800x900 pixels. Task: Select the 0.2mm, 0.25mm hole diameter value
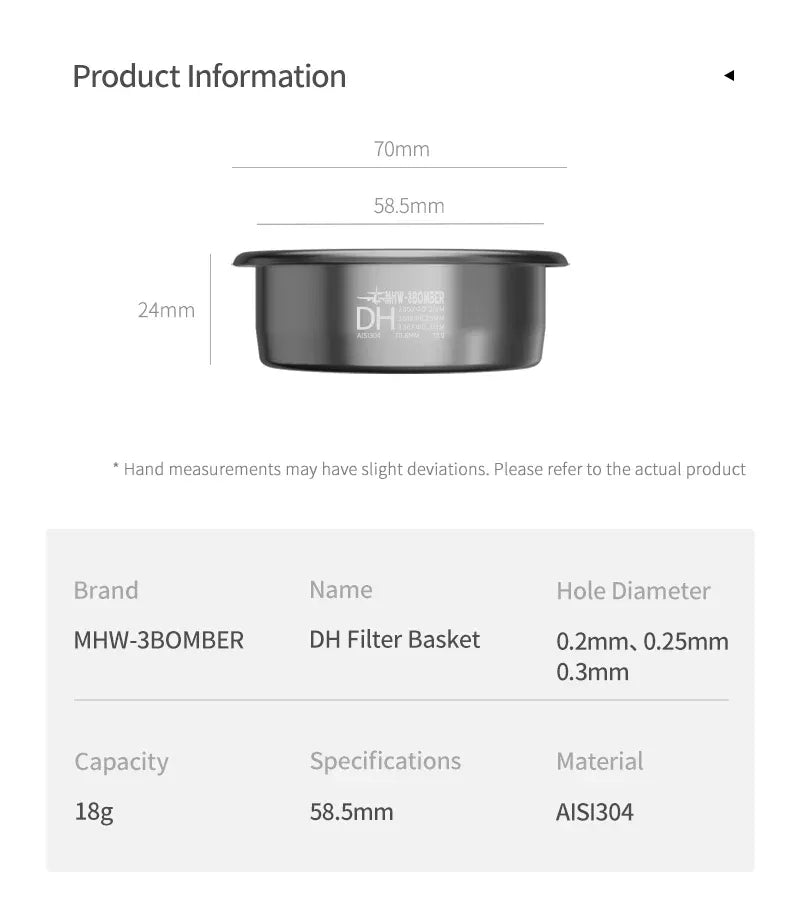click(x=642, y=641)
